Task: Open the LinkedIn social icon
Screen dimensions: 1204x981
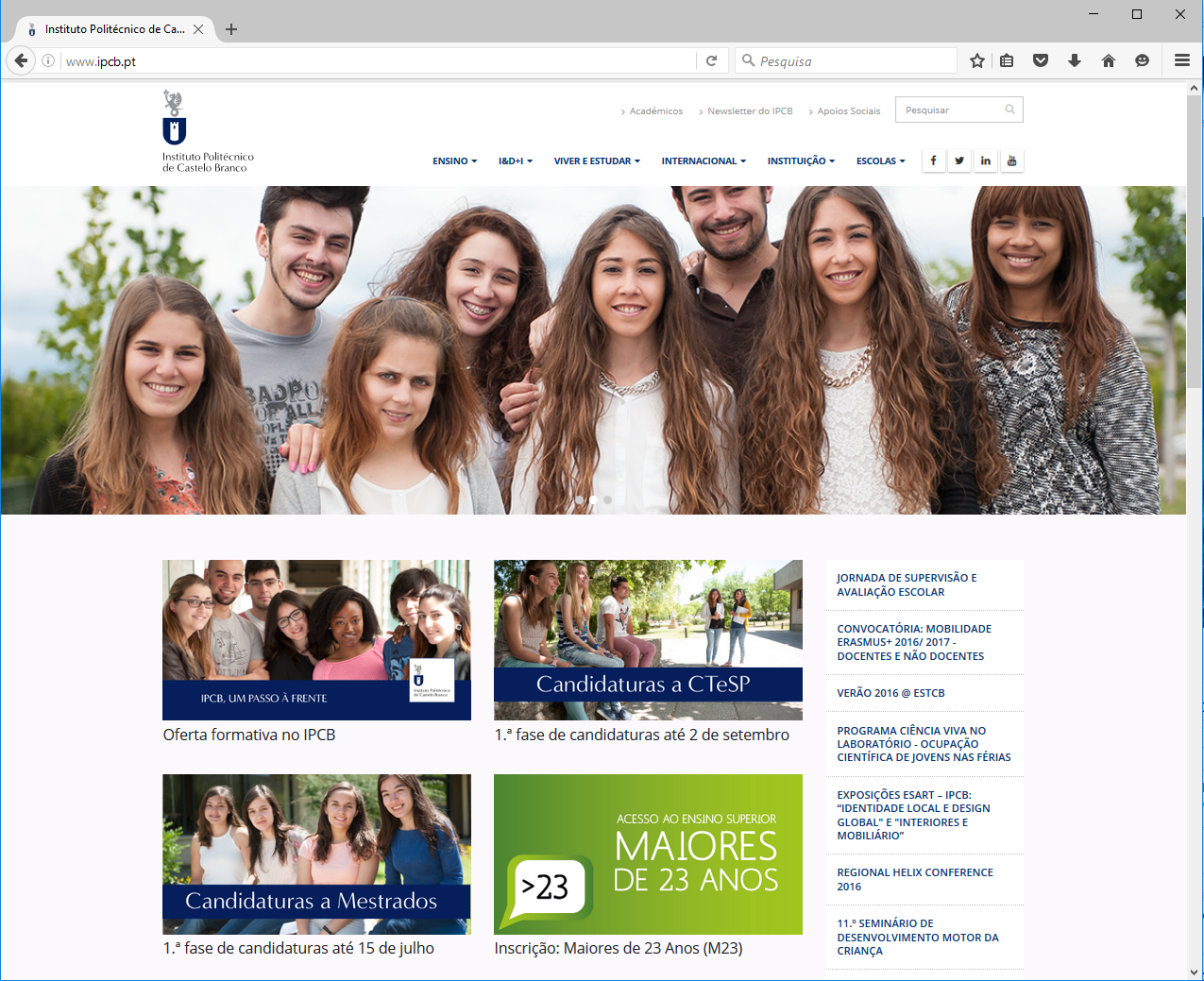Action: [x=985, y=161]
